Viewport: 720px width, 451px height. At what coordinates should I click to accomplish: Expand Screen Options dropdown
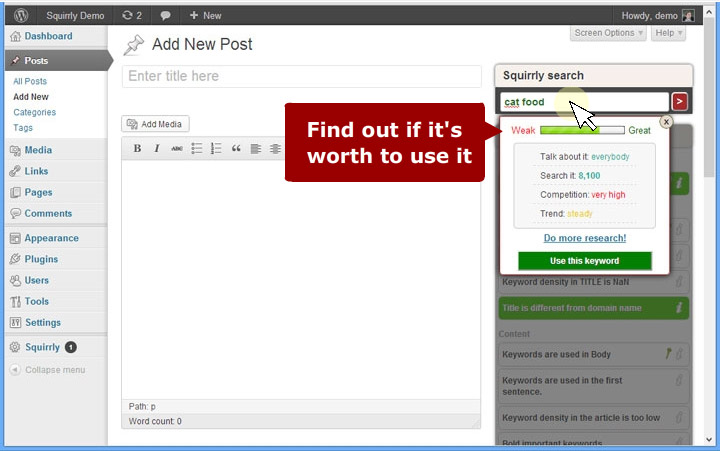point(608,33)
